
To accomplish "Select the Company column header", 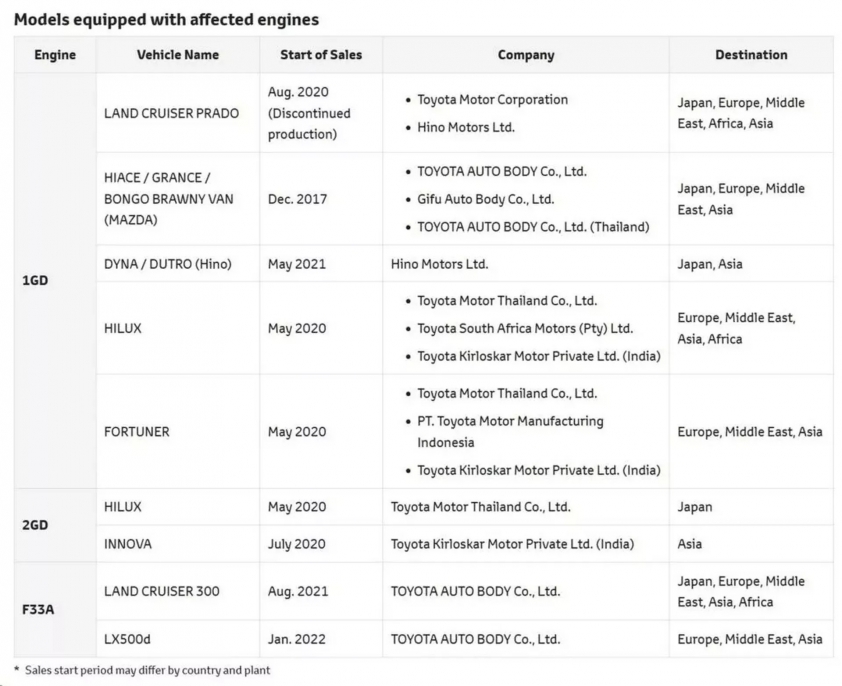I will pos(526,55).
